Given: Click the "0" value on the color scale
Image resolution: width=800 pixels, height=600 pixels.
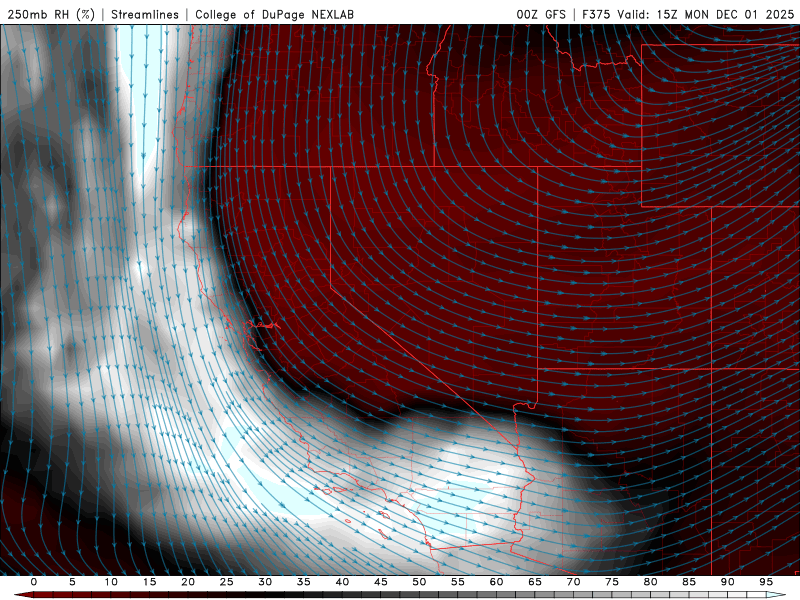Looking at the screenshot, I should point(34,582).
